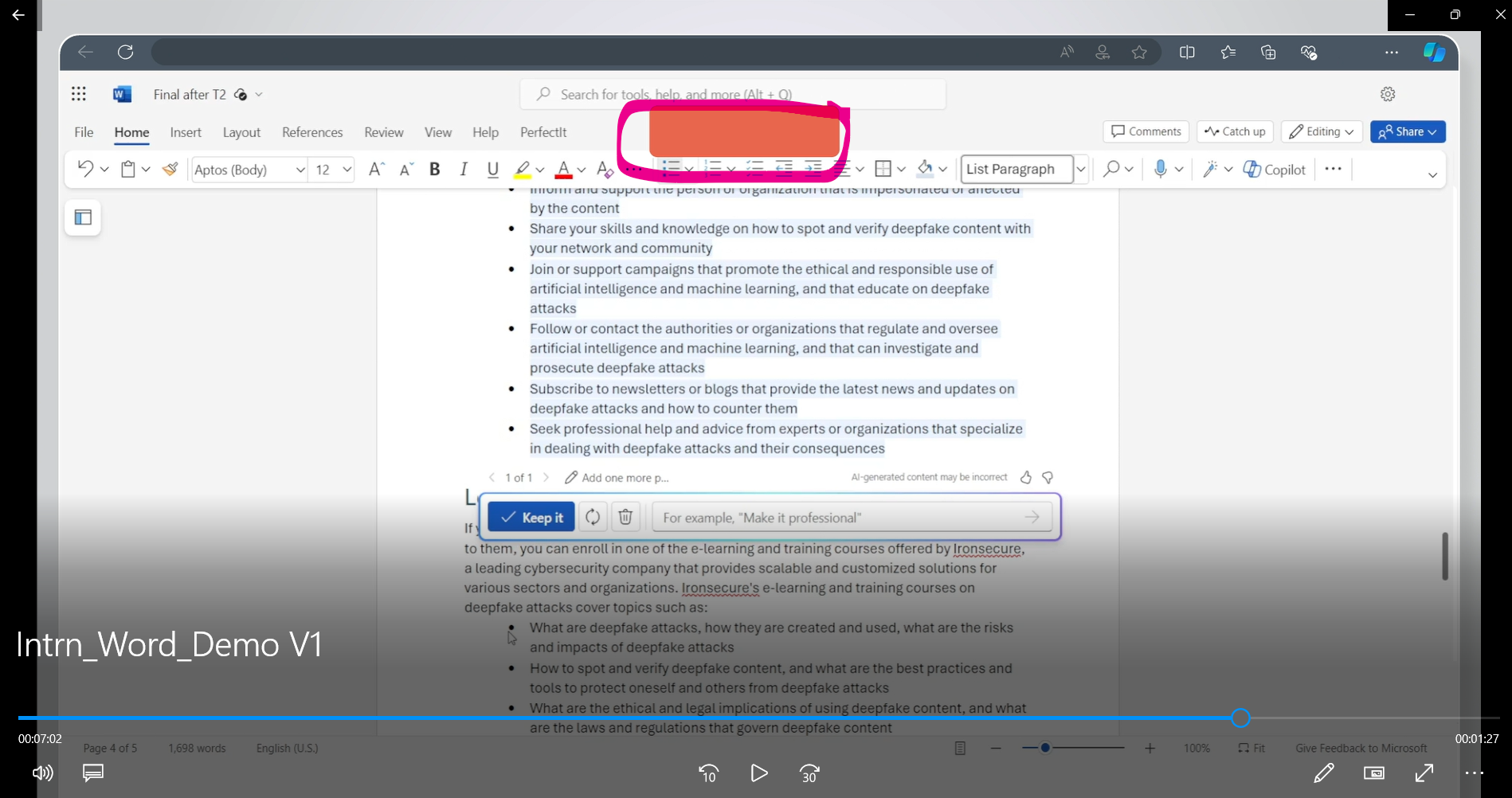Apply the red font color
The width and height of the screenshot is (1512, 798).
(x=563, y=169)
